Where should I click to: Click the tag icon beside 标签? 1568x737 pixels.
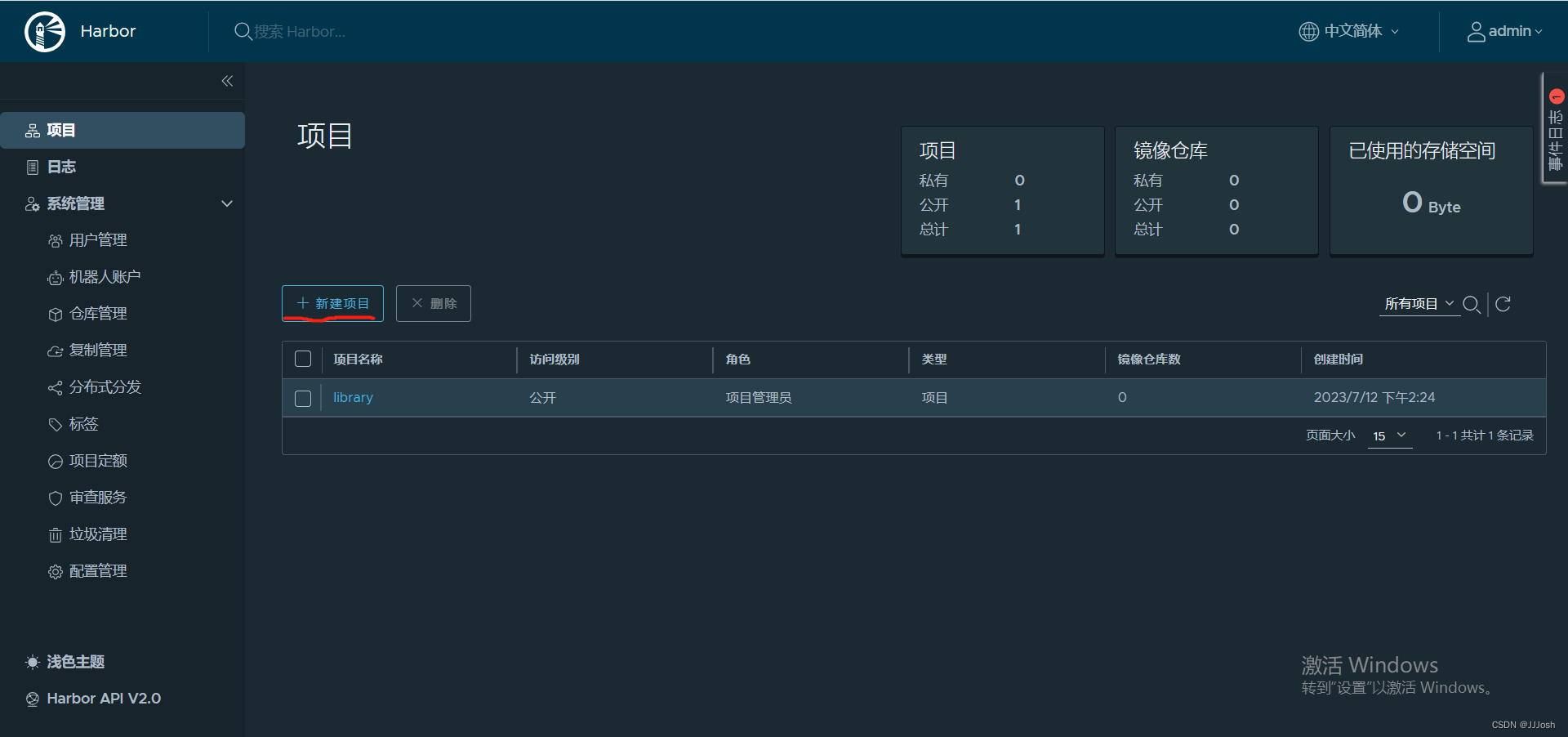[55, 425]
